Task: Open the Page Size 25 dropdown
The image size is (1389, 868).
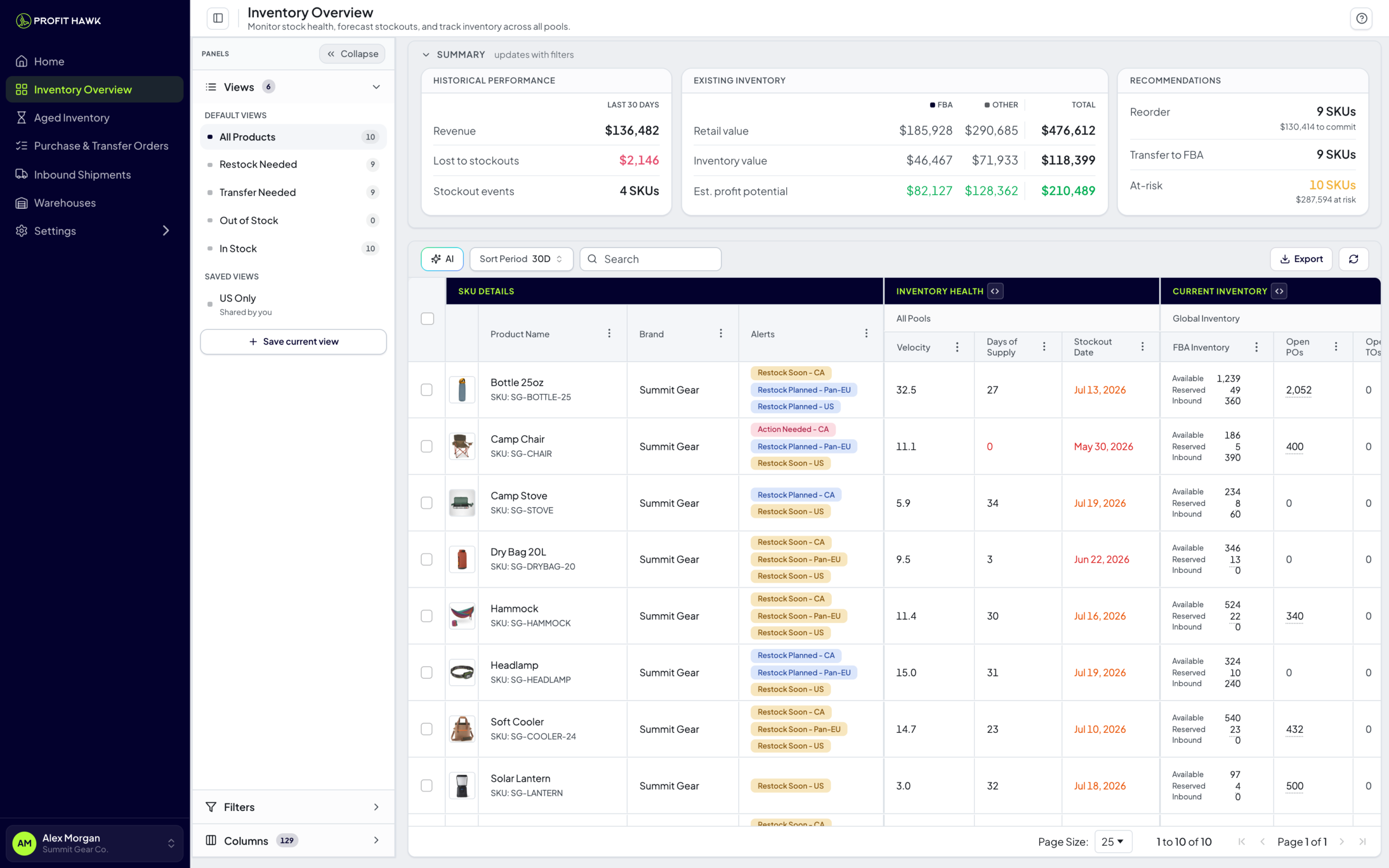Action: point(1113,841)
